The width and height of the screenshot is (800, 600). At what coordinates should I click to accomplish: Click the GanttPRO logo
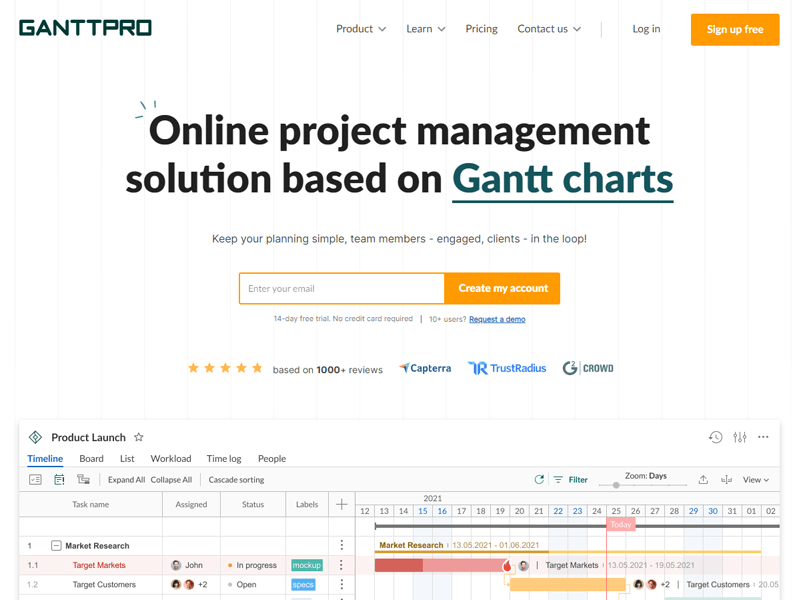(x=85, y=28)
